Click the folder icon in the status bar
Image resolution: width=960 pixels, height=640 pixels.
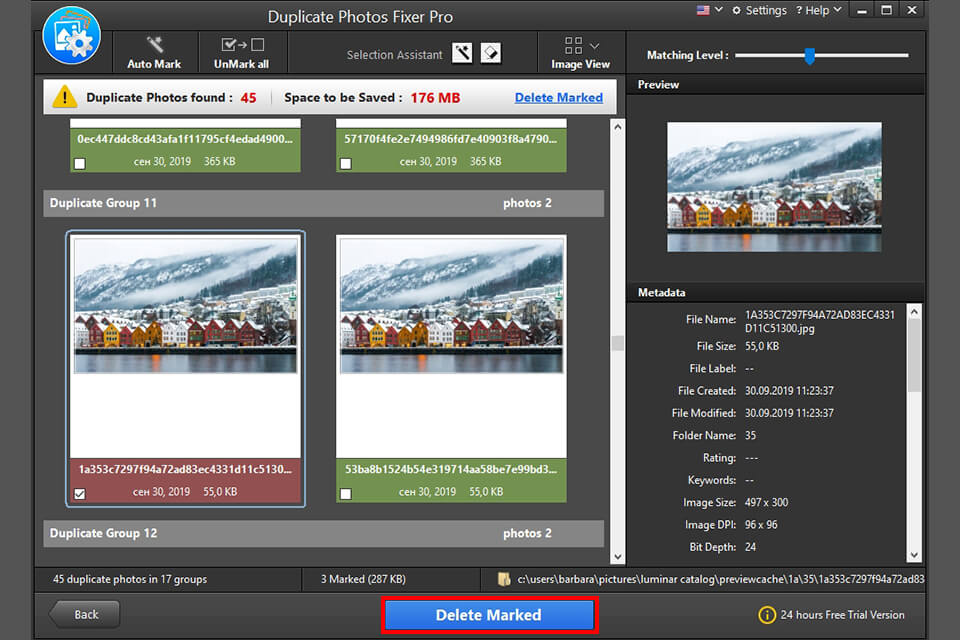point(505,579)
